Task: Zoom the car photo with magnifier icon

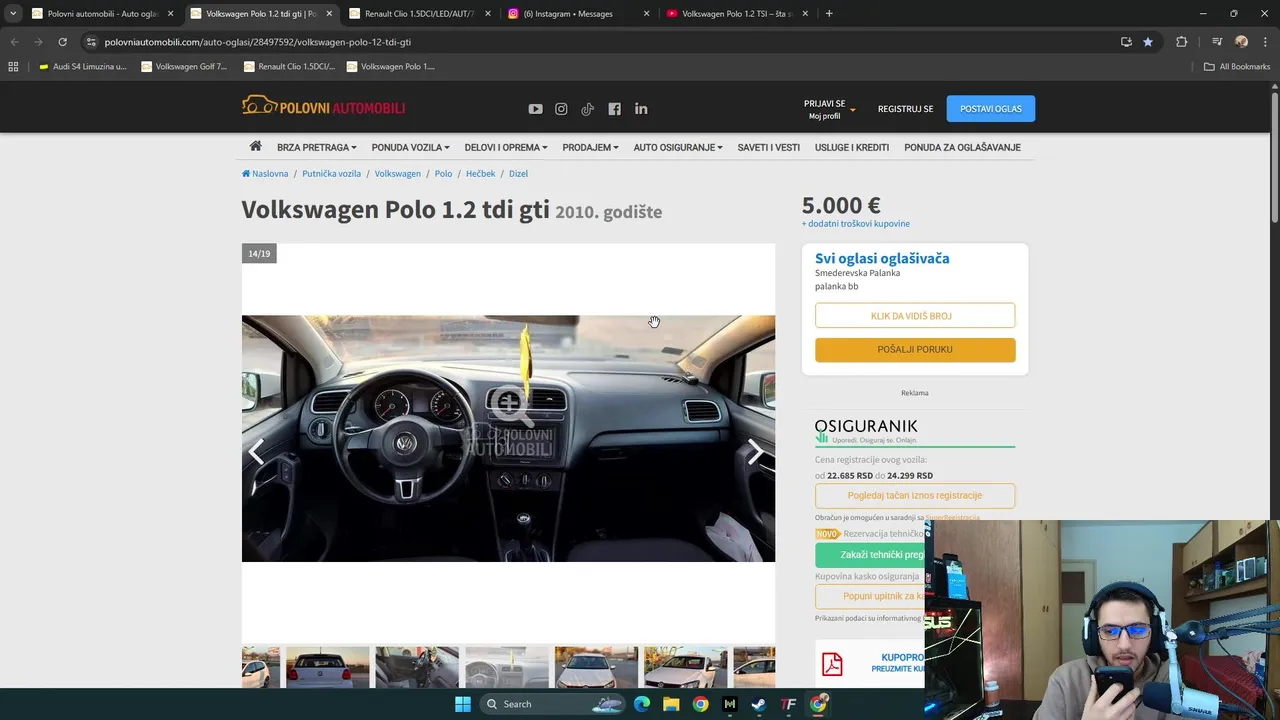Action: (510, 405)
